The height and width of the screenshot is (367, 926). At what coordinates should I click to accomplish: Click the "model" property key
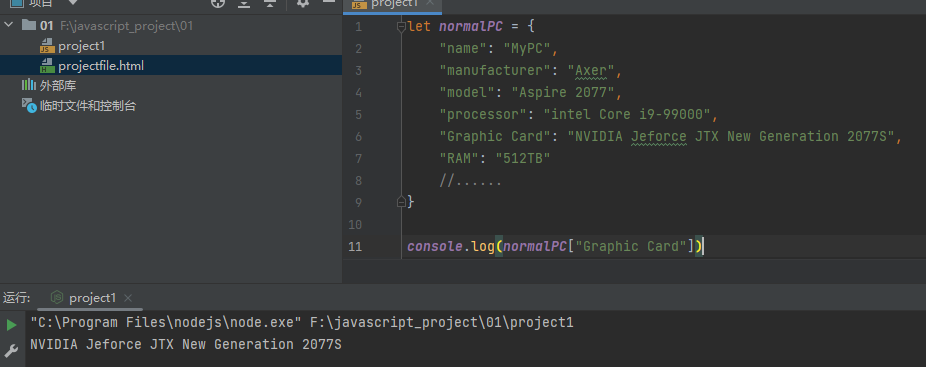coord(467,93)
